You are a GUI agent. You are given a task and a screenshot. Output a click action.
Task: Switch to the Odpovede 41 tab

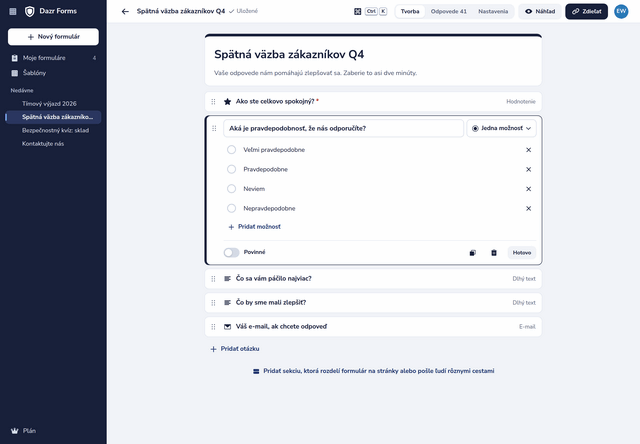click(449, 11)
